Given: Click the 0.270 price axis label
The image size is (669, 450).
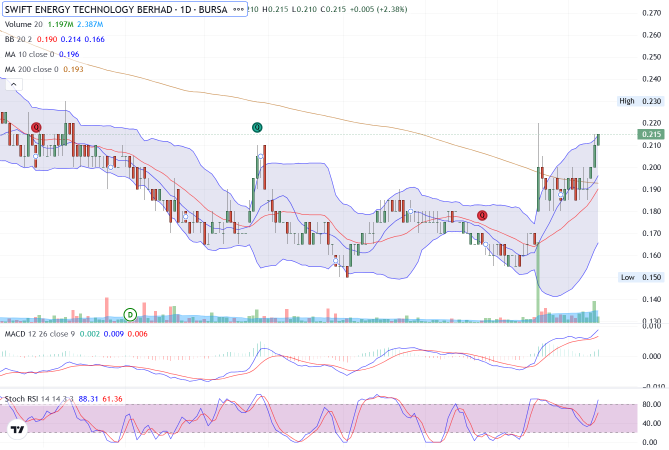Looking at the screenshot, I should (652, 13).
